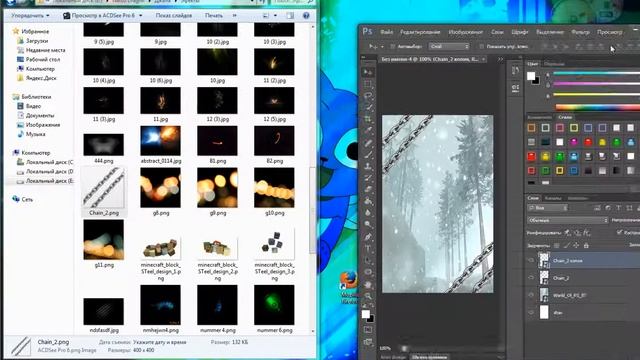Switch to the Стили tab

click(x=565, y=117)
